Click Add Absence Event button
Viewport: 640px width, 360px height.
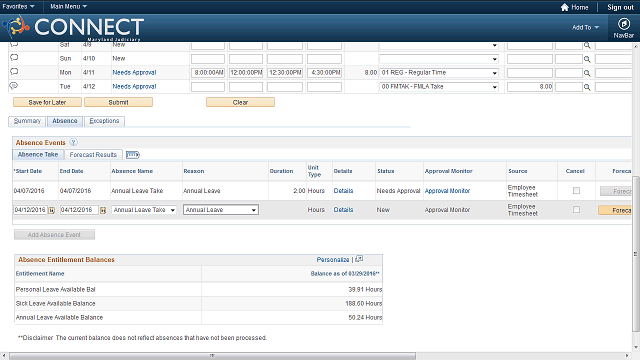(x=54, y=235)
